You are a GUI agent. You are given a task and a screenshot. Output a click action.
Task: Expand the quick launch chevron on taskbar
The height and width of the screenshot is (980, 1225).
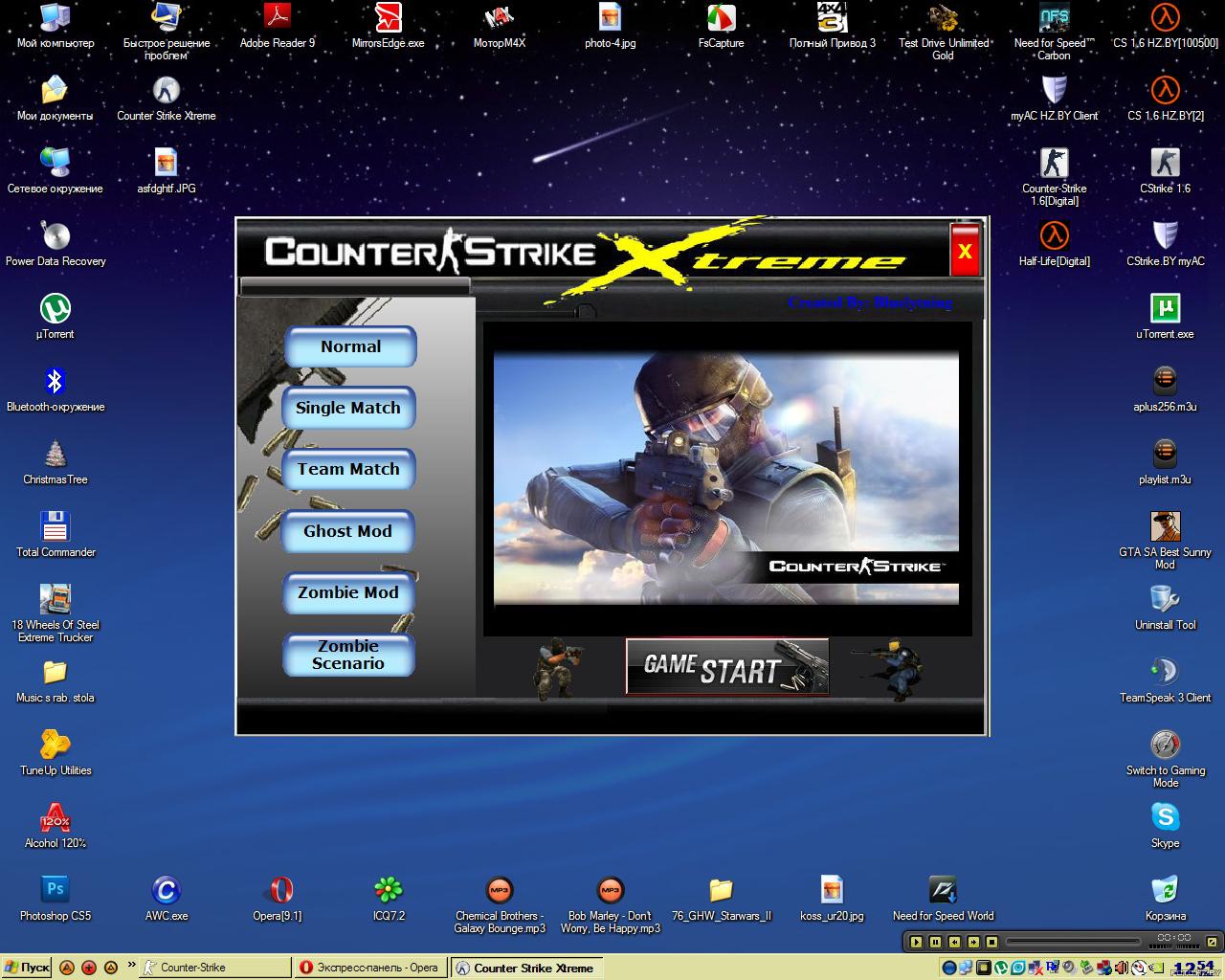pyautogui.click(x=132, y=965)
